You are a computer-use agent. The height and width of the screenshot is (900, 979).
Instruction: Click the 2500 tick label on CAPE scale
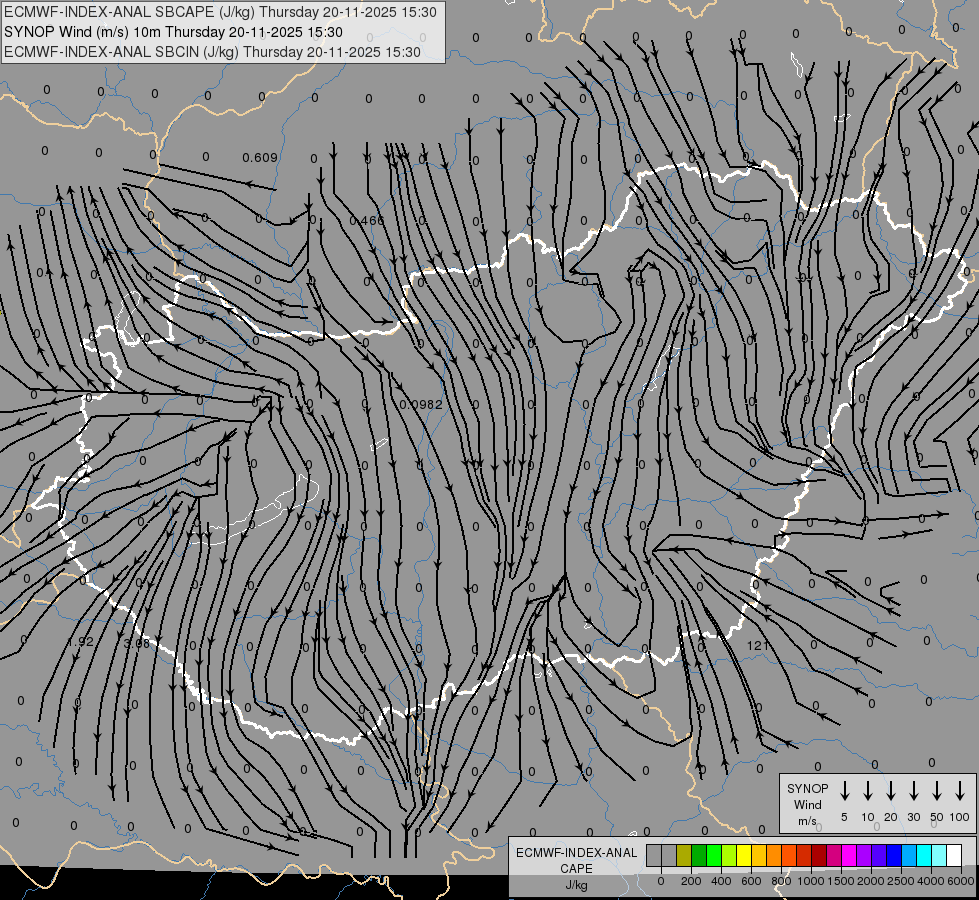point(900,881)
